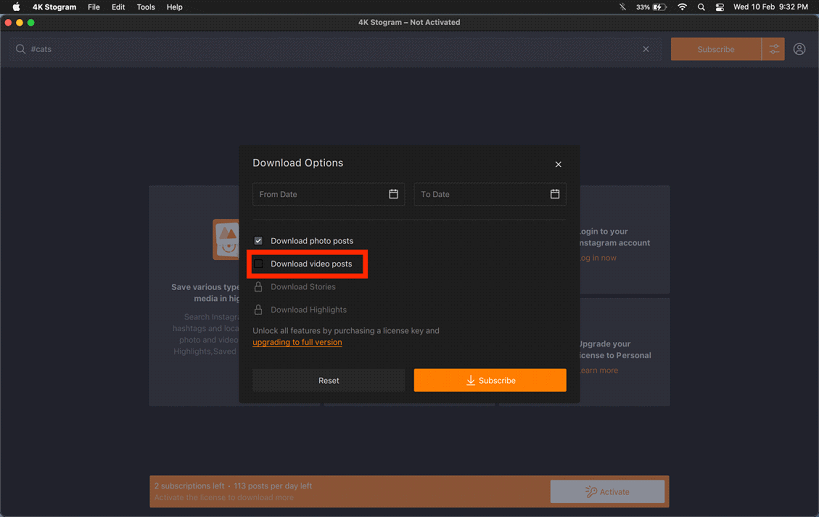The width and height of the screenshot is (819, 517).
Task: Click the Bluetooth status icon
Action: 623,7
